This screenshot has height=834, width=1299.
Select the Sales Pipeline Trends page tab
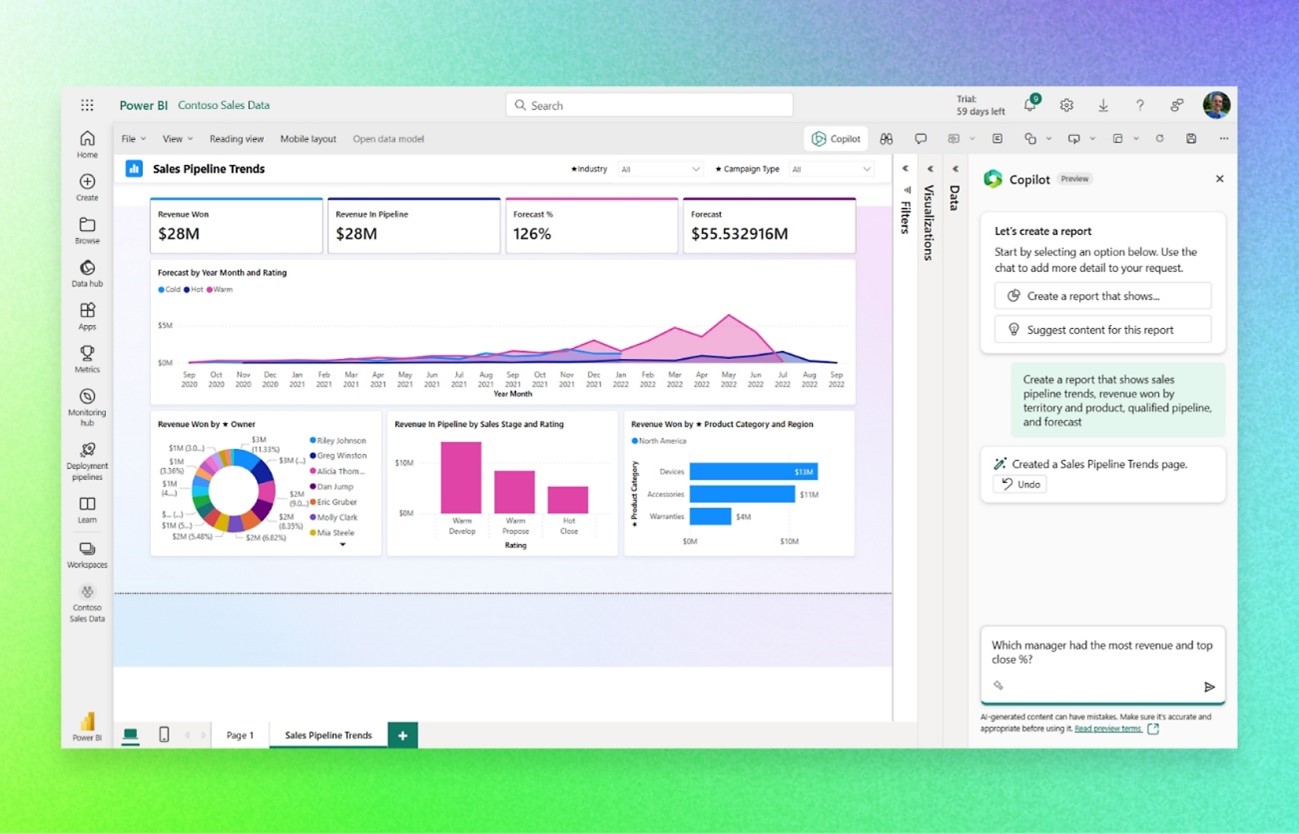point(328,735)
